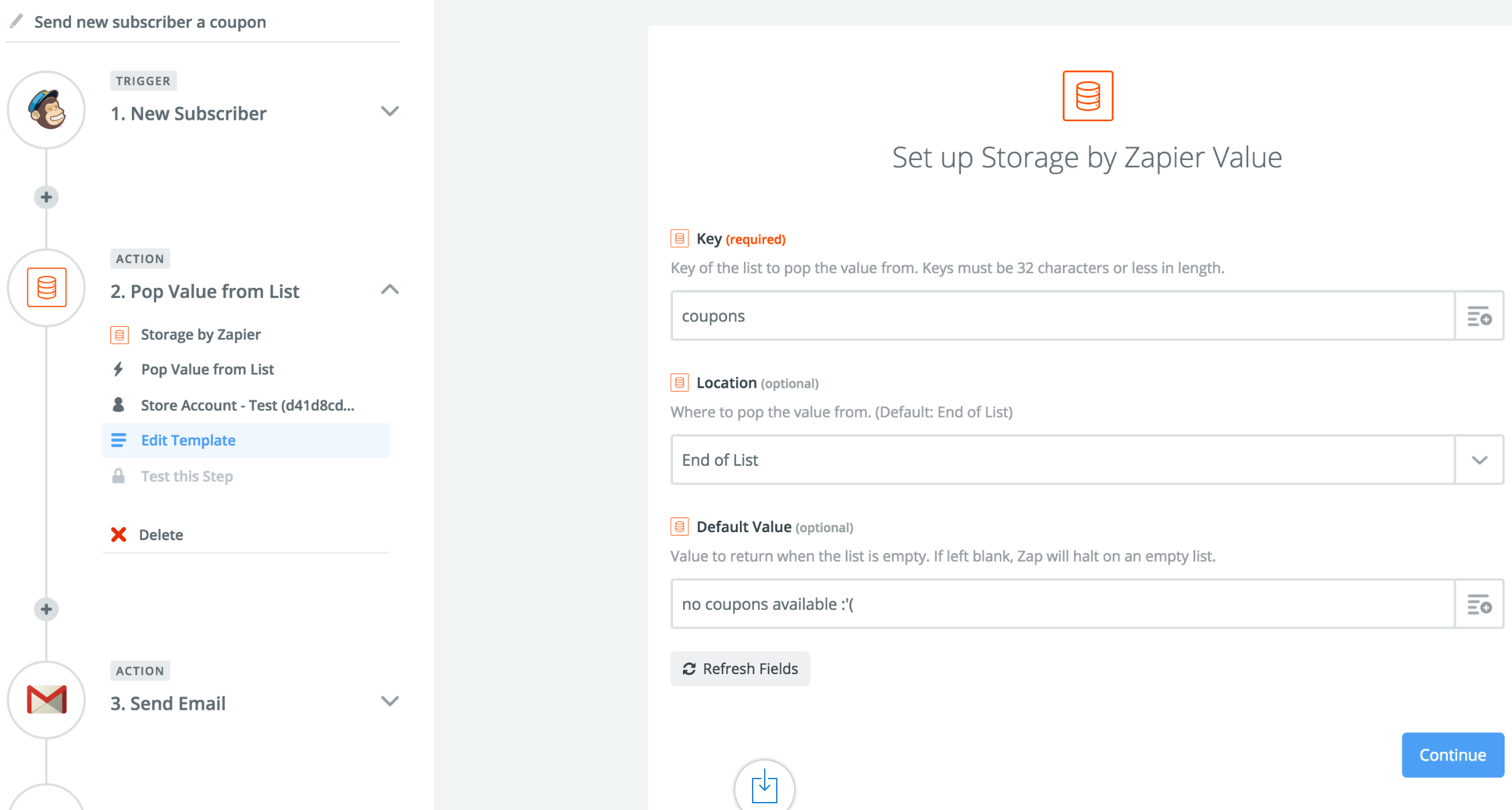This screenshot has height=810, width=1512.
Task: Click the download arrow icon at the bottom
Action: (x=764, y=787)
